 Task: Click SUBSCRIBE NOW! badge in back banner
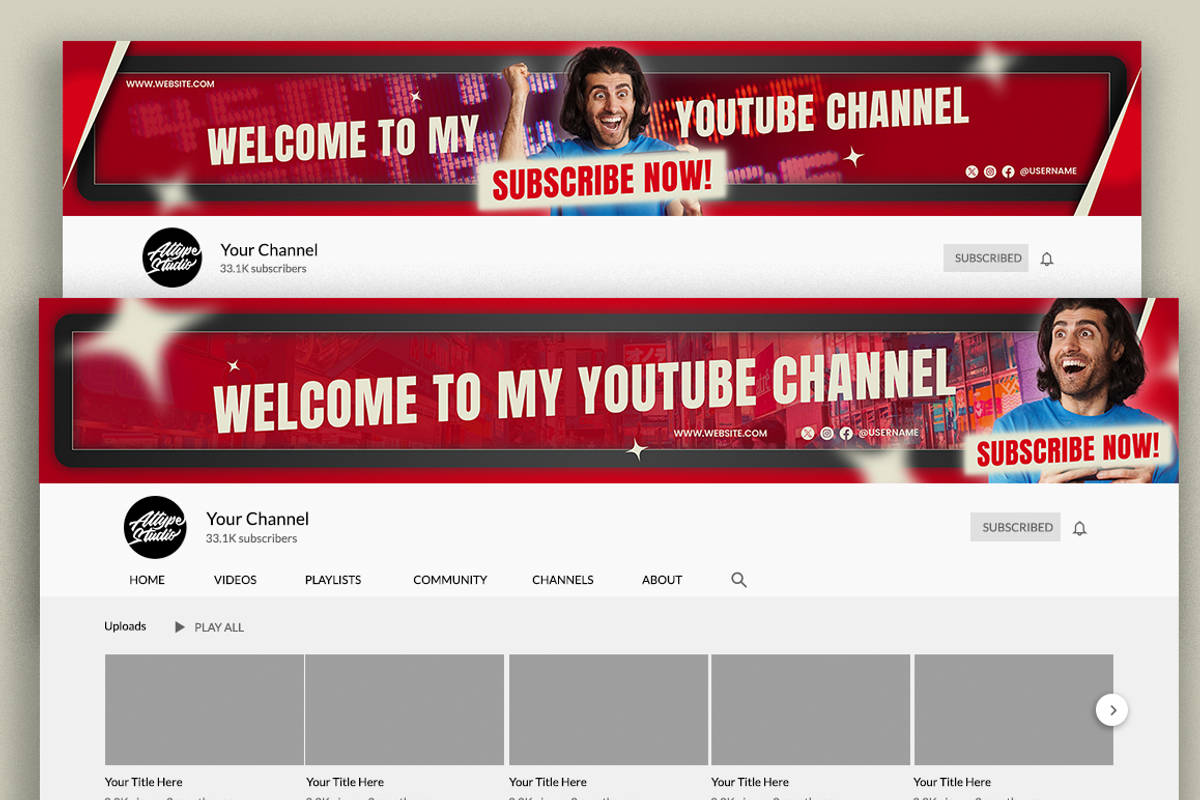[x=602, y=180]
